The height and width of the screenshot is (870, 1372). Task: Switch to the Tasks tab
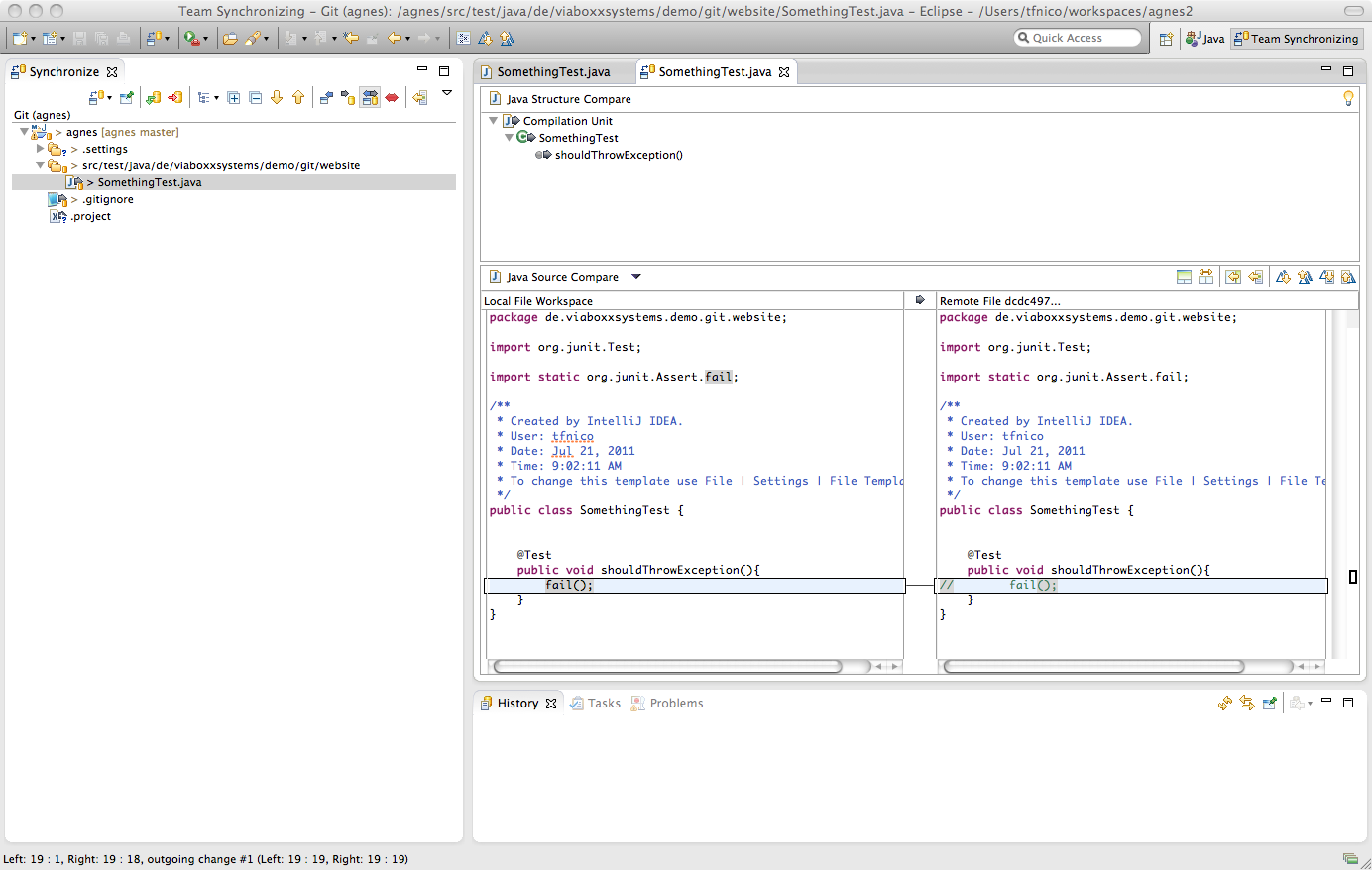tap(595, 703)
